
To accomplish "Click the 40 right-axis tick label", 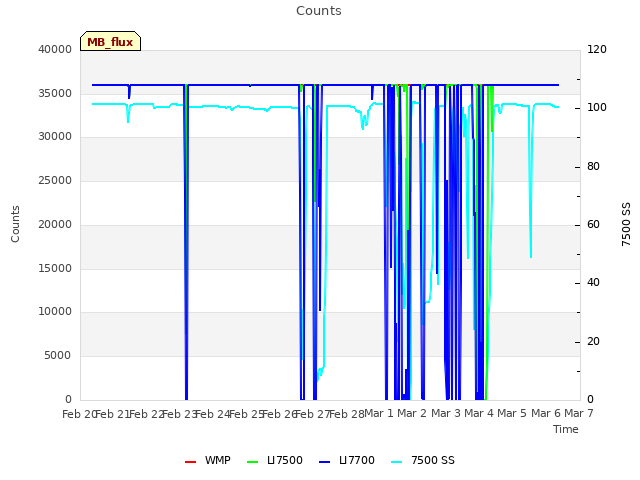I will (x=593, y=282).
